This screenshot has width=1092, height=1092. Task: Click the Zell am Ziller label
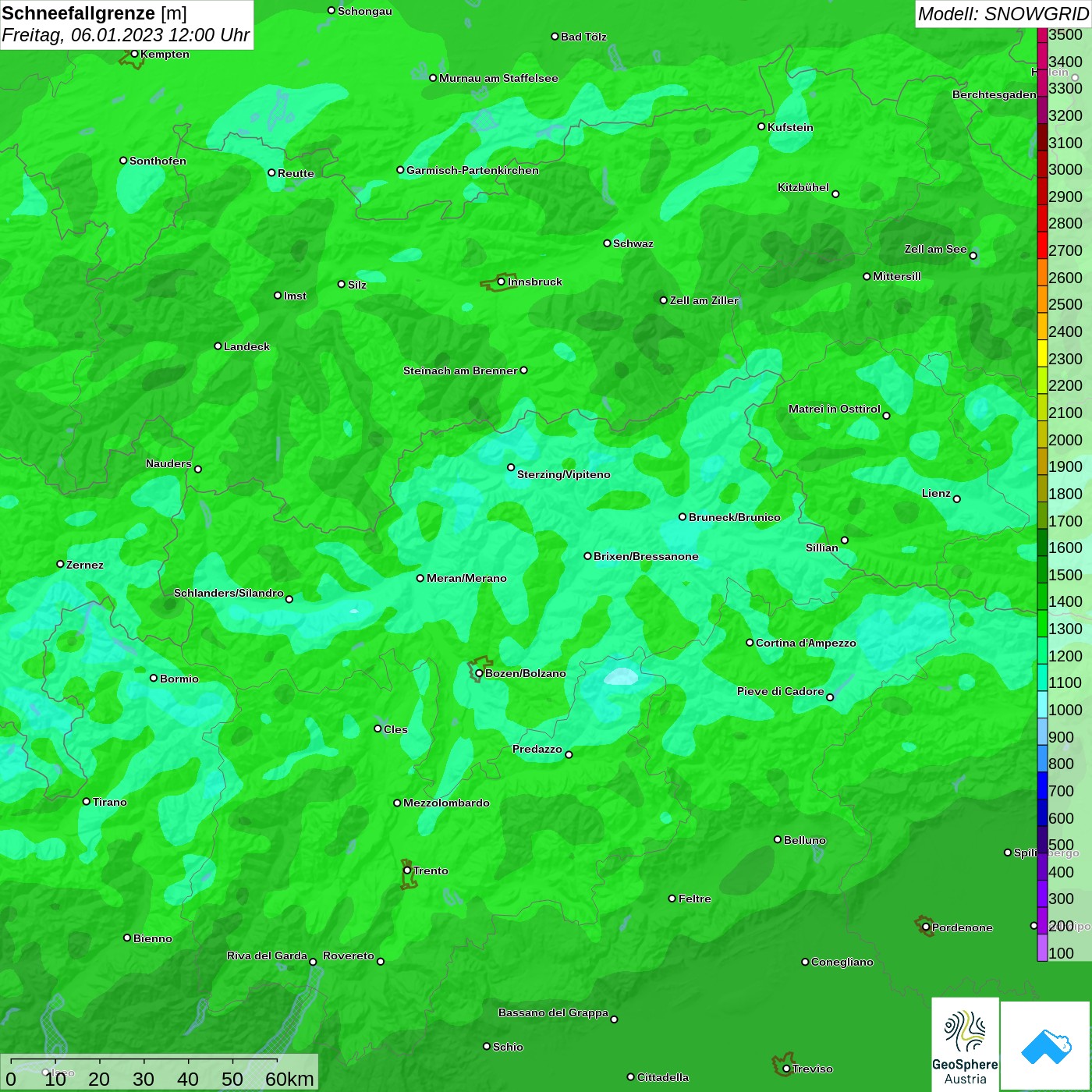point(704,300)
